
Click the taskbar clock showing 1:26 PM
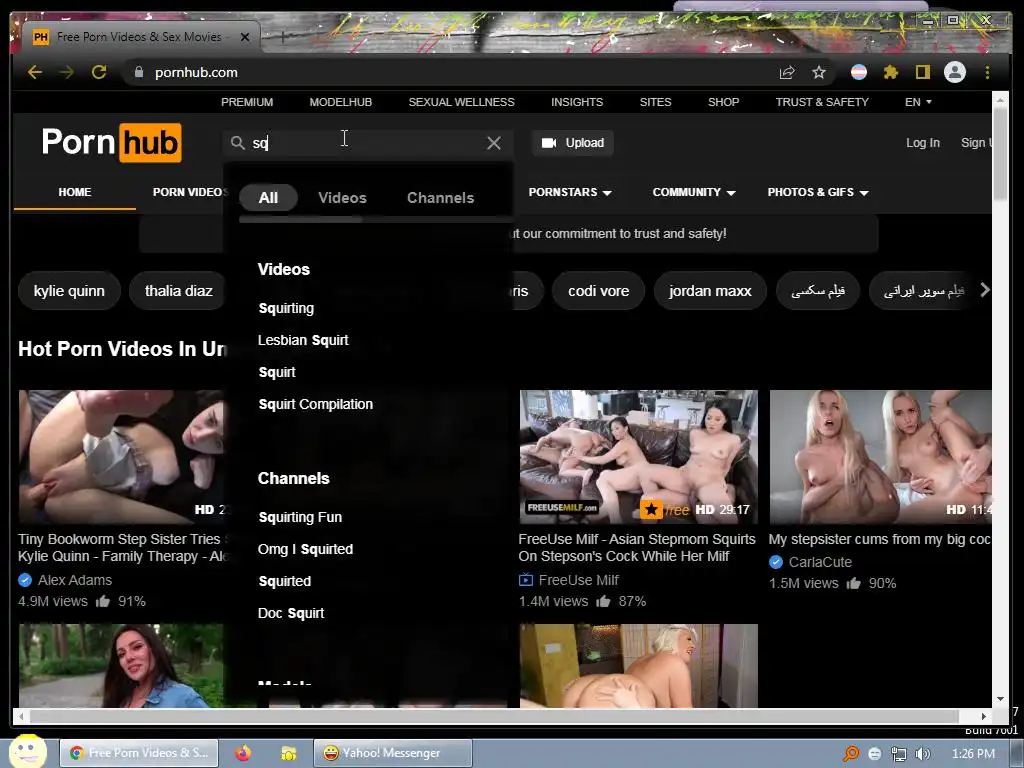[x=973, y=754]
